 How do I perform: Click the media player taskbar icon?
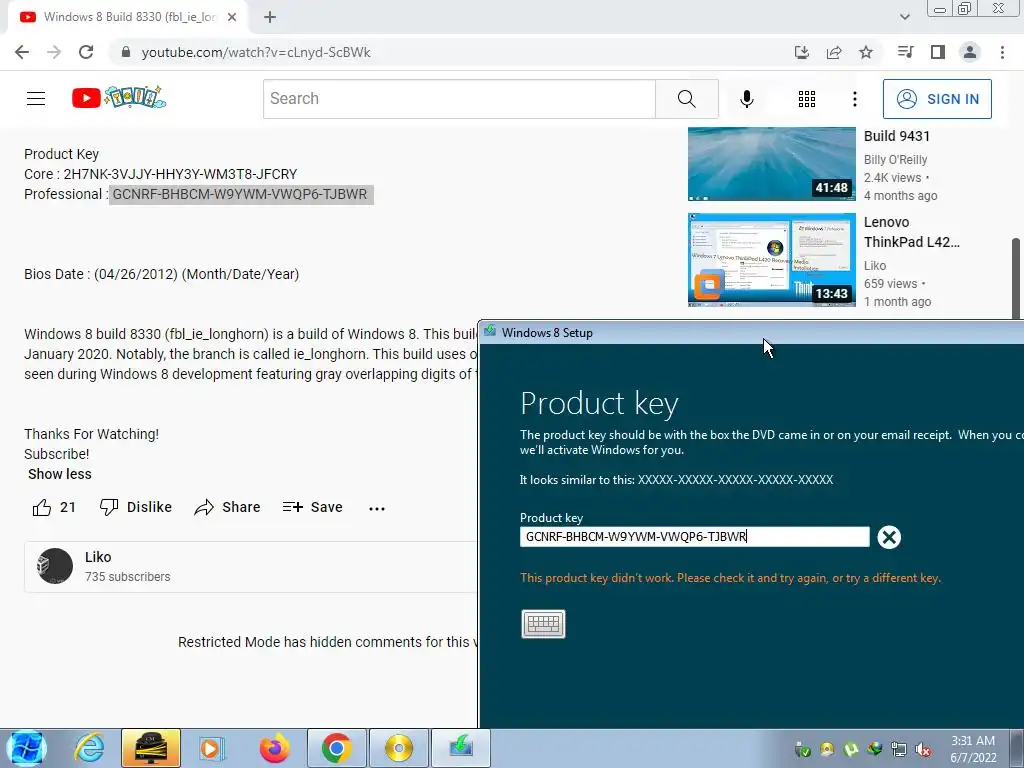point(212,748)
